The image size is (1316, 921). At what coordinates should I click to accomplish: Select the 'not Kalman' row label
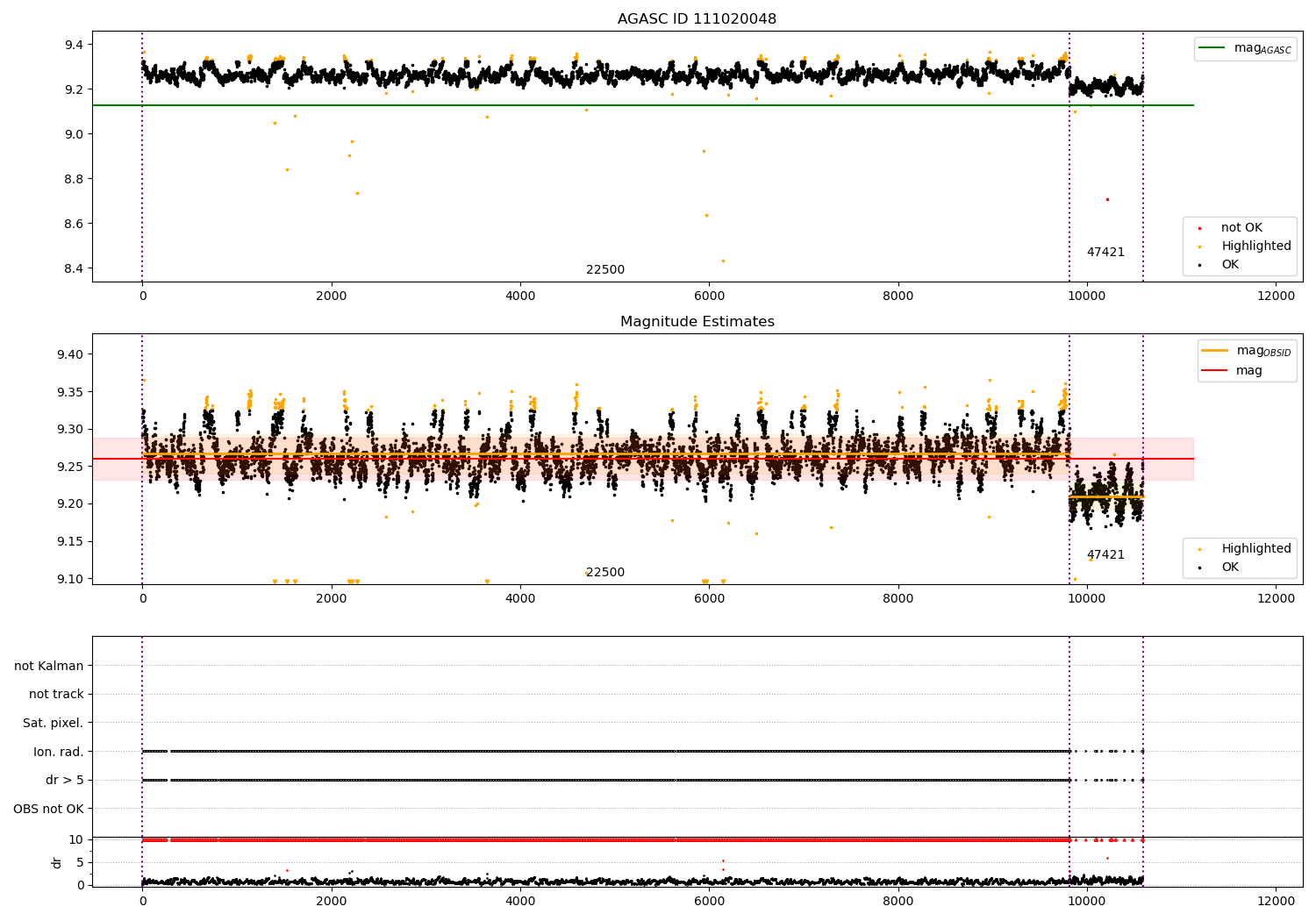coord(49,666)
